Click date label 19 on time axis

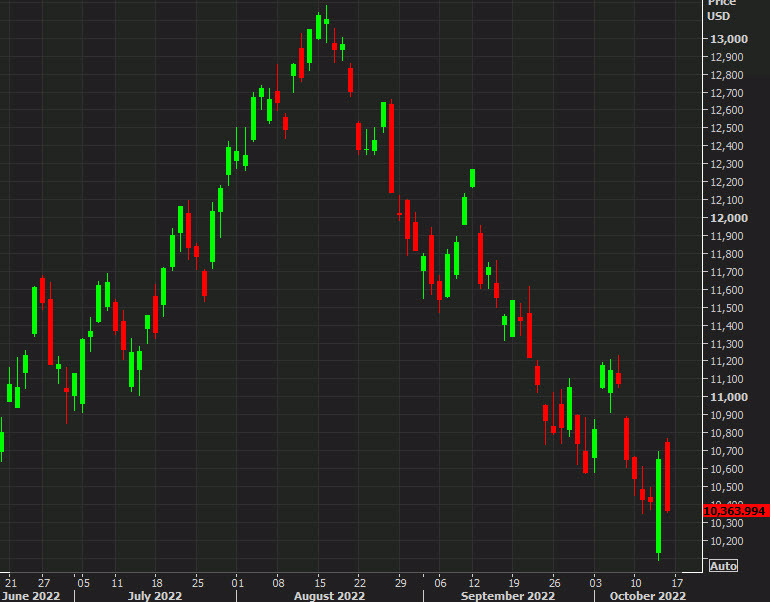513,583
